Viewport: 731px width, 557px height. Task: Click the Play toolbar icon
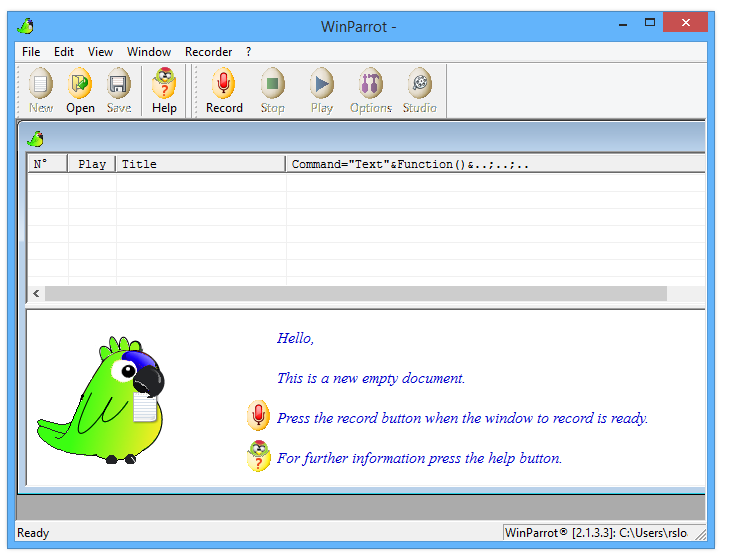point(322,84)
